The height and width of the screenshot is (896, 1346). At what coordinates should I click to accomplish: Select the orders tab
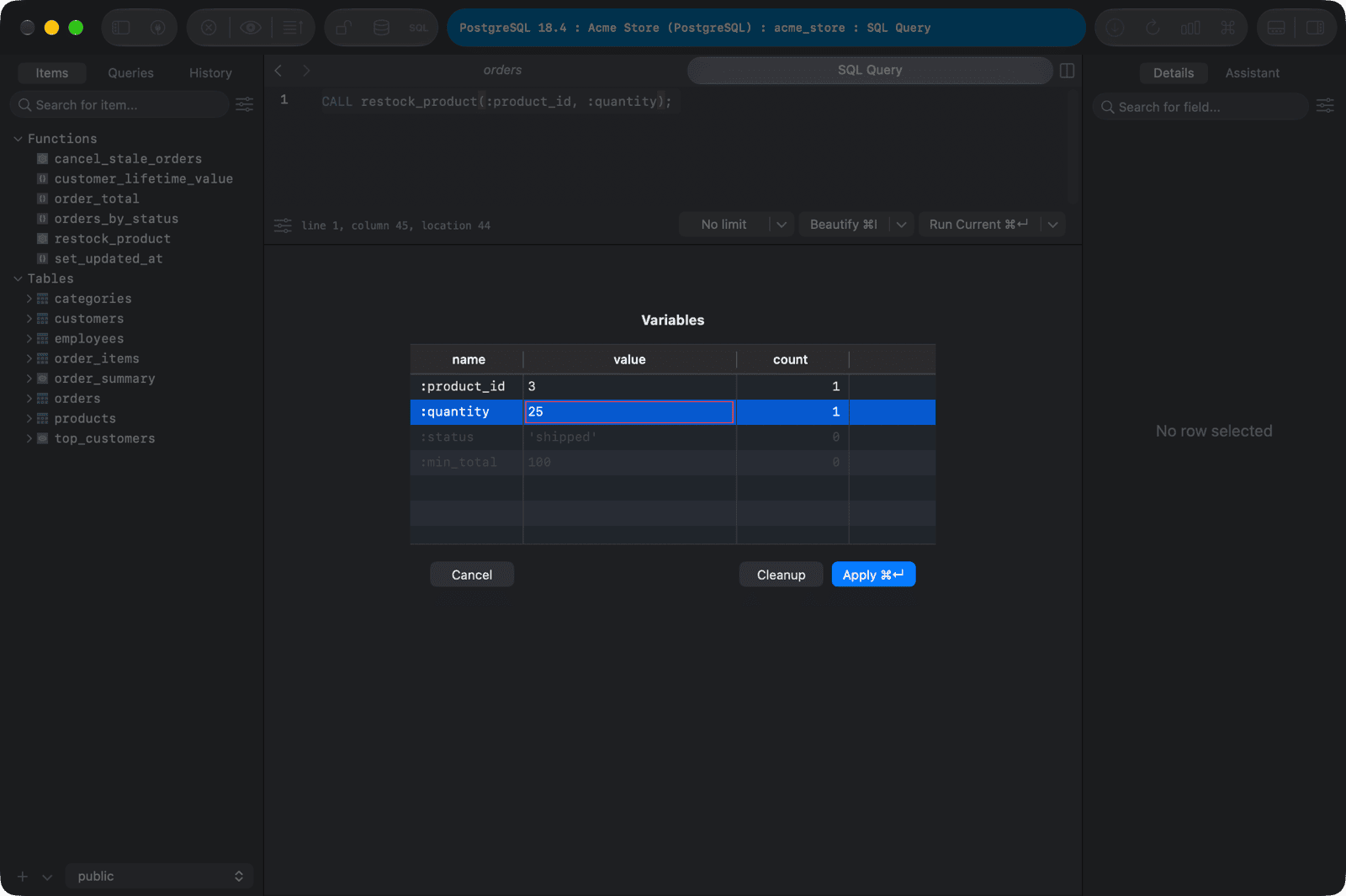click(x=502, y=71)
